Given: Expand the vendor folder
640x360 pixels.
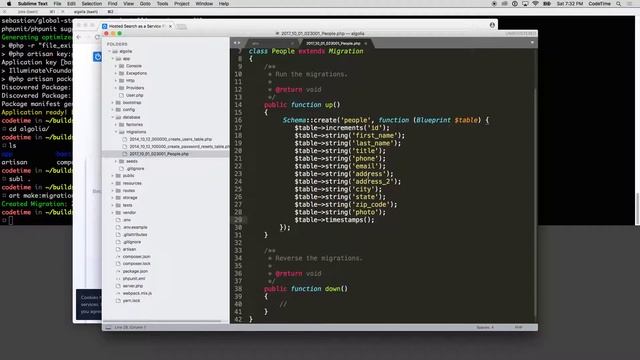Looking at the screenshot, I should coord(113,213).
